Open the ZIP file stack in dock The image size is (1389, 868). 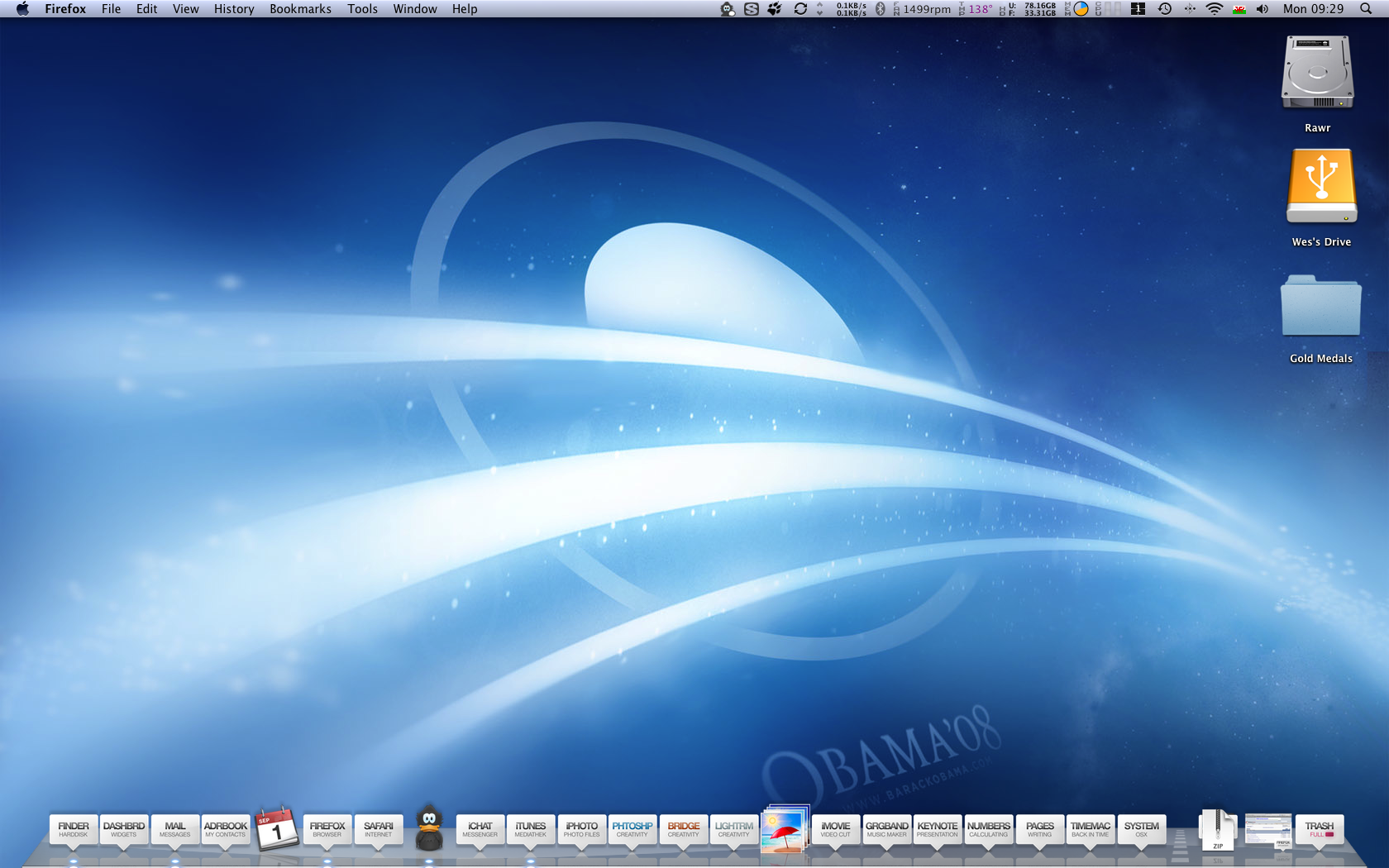point(1218,830)
